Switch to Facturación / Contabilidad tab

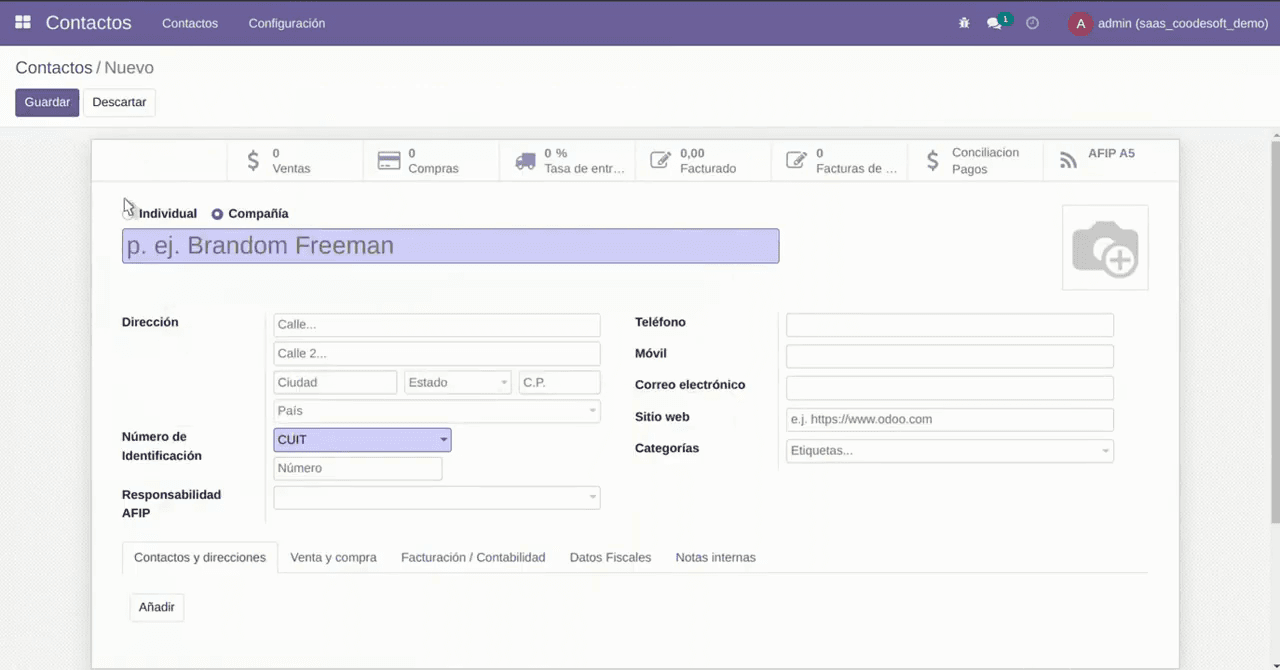point(473,558)
